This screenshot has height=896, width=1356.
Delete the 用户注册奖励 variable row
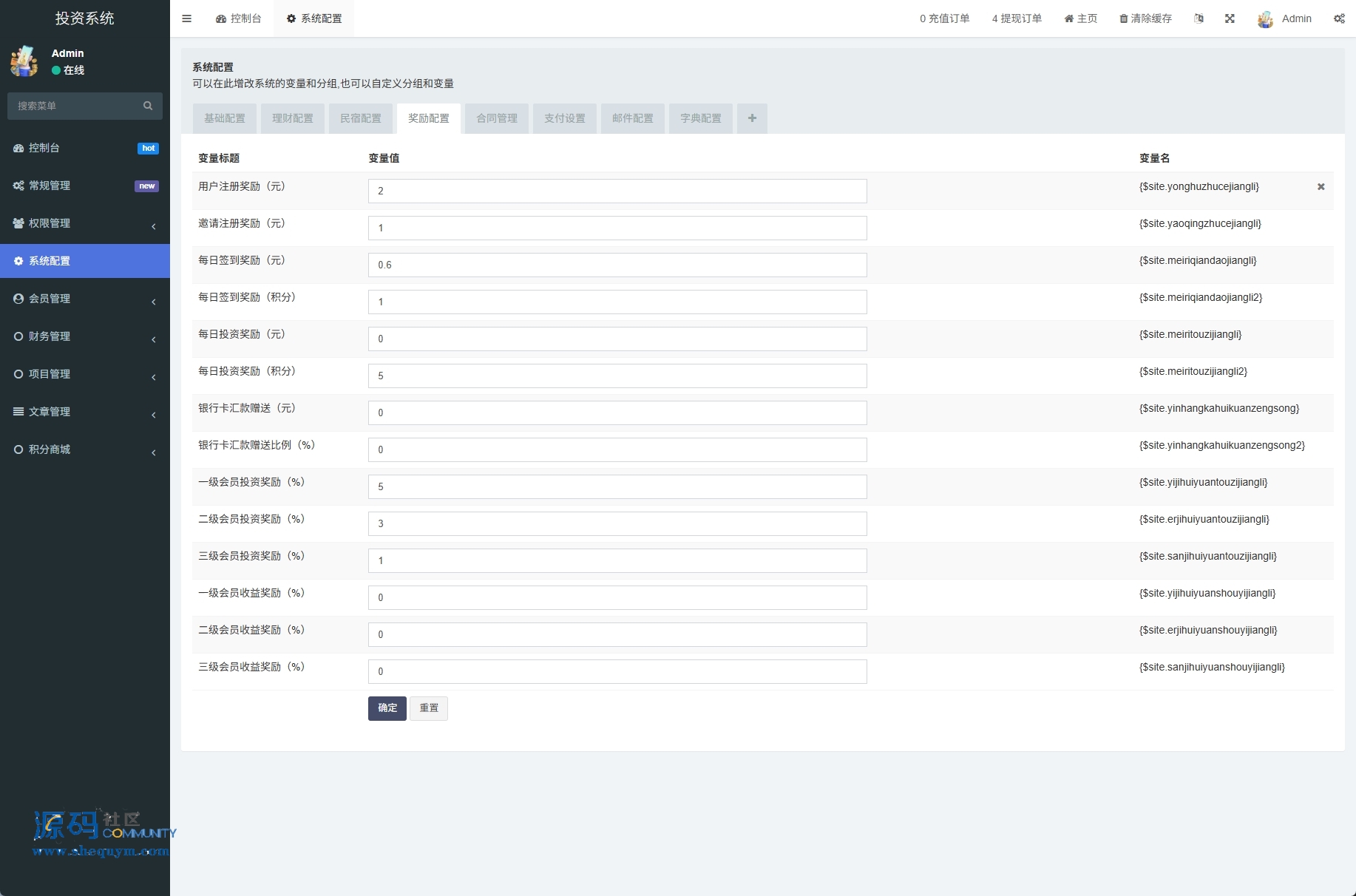tap(1321, 187)
